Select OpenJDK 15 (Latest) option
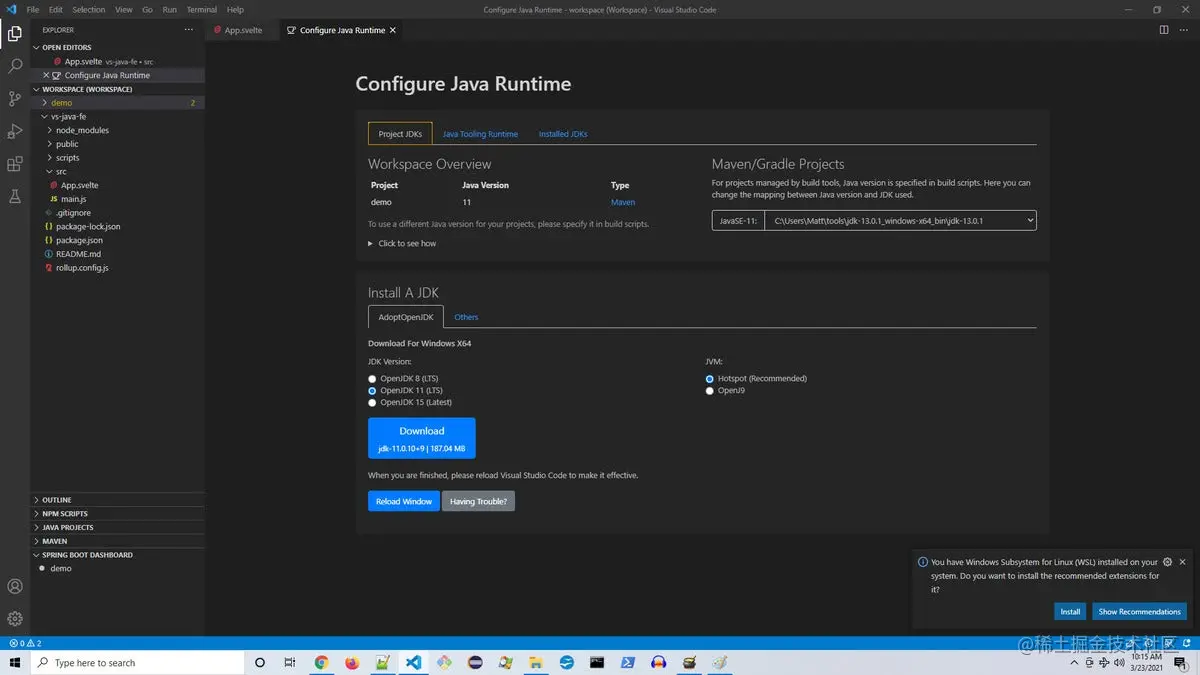1200x675 pixels. [373, 403]
